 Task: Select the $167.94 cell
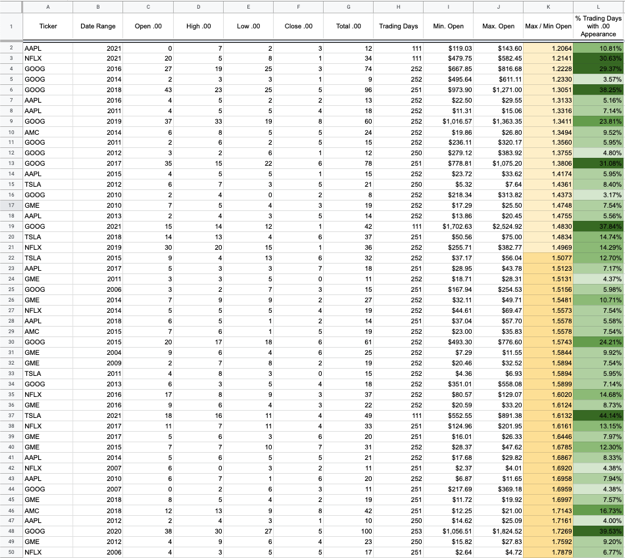pos(448,289)
